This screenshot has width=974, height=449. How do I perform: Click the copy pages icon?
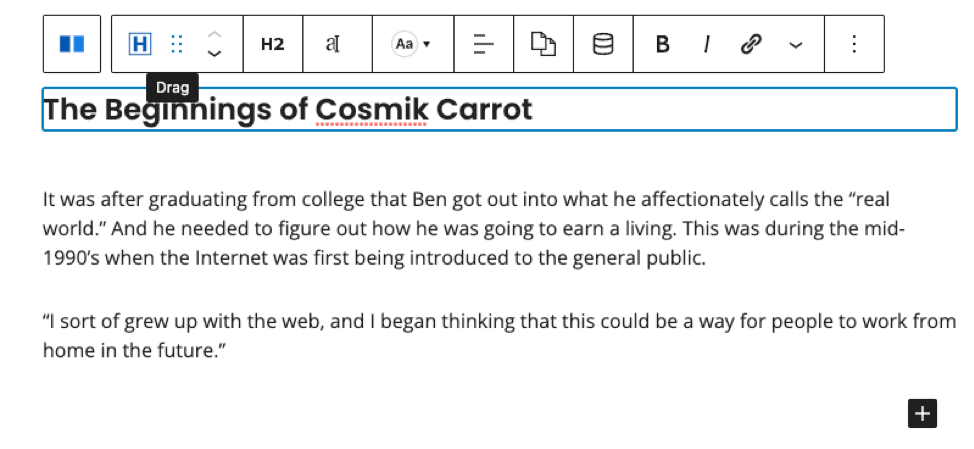tap(544, 44)
